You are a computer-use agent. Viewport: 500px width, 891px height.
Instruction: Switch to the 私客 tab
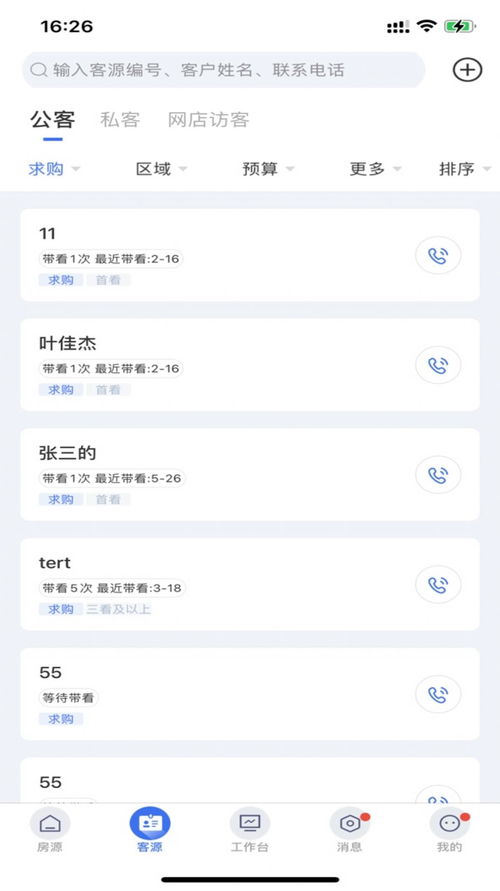[120, 119]
